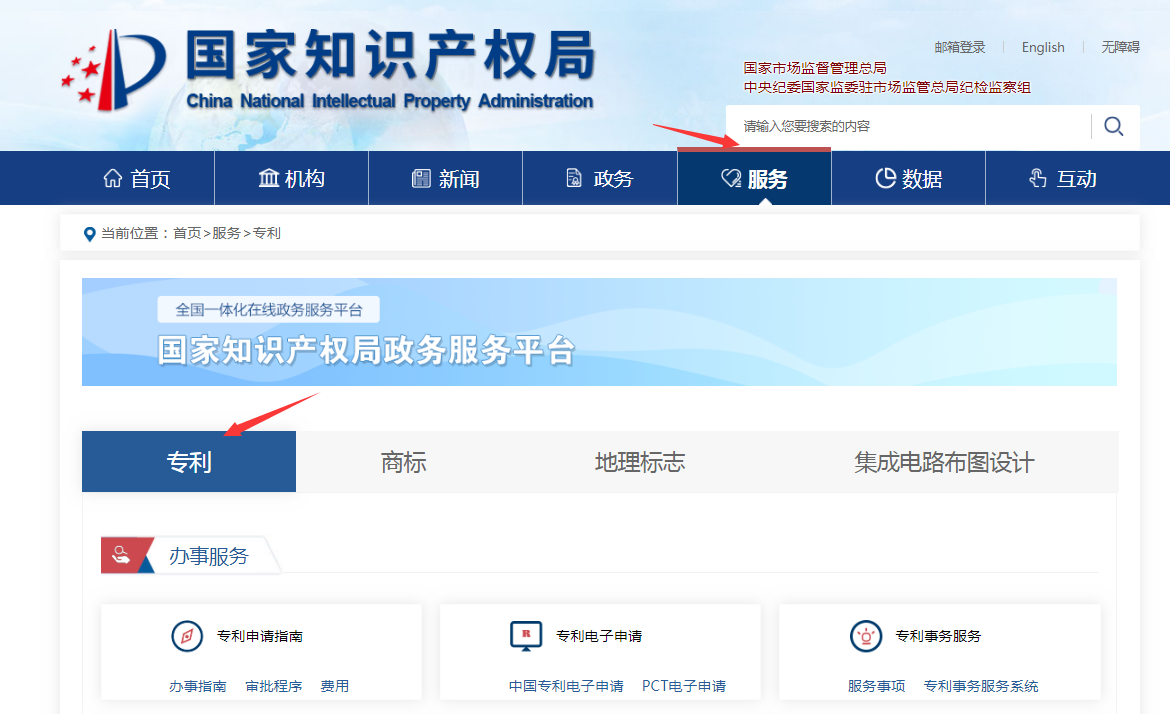The width and height of the screenshot is (1170, 714).
Task: Open the 国家知识产权局政务服务平台 banner
Action: click(599, 332)
